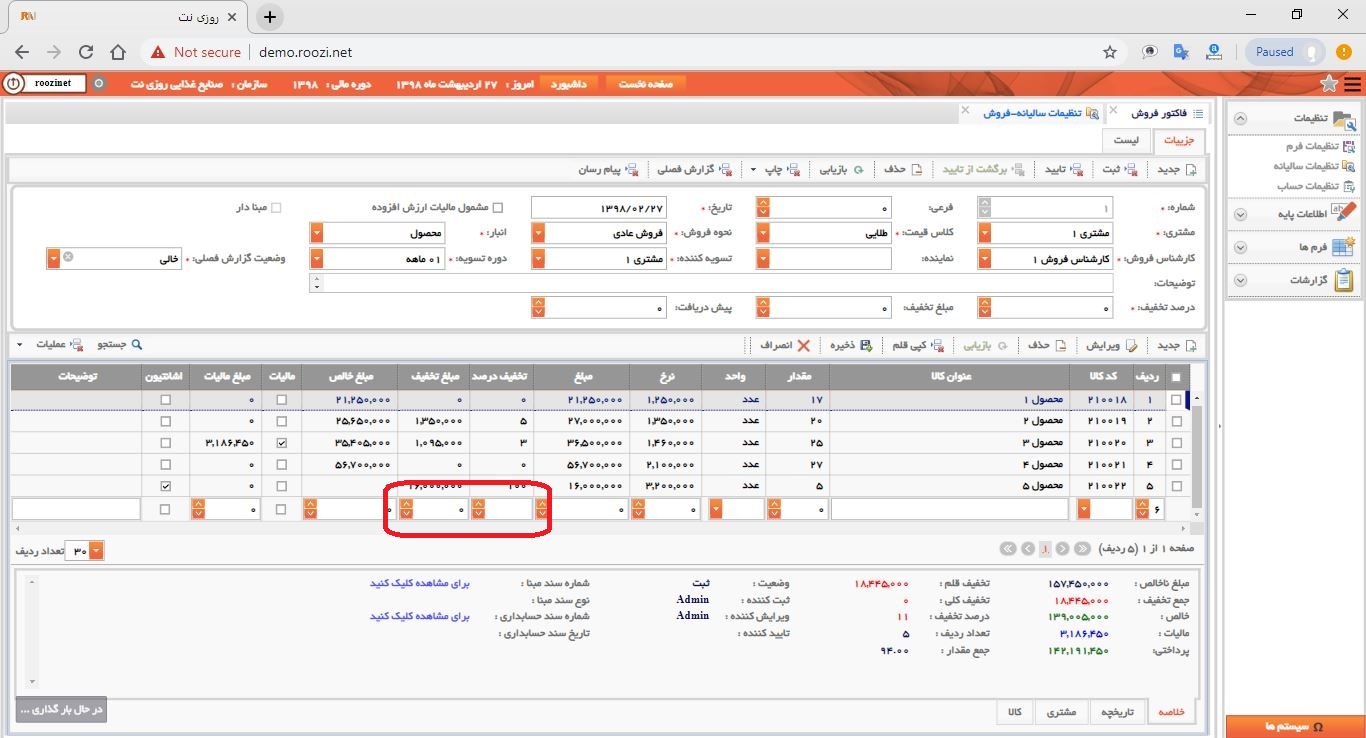Click the ذخیره (save) row button
This screenshot has width=1366, height=738.
click(x=851, y=345)
